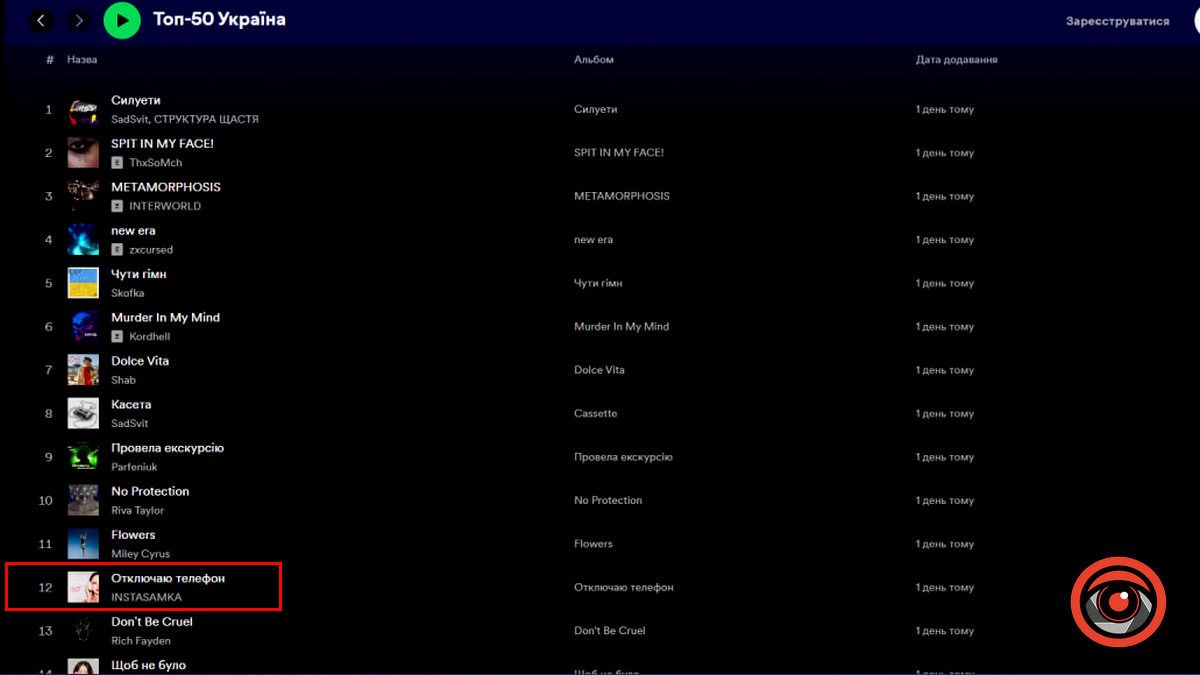
Task: Go forward with the right arrow
Action: click(79, 20)
